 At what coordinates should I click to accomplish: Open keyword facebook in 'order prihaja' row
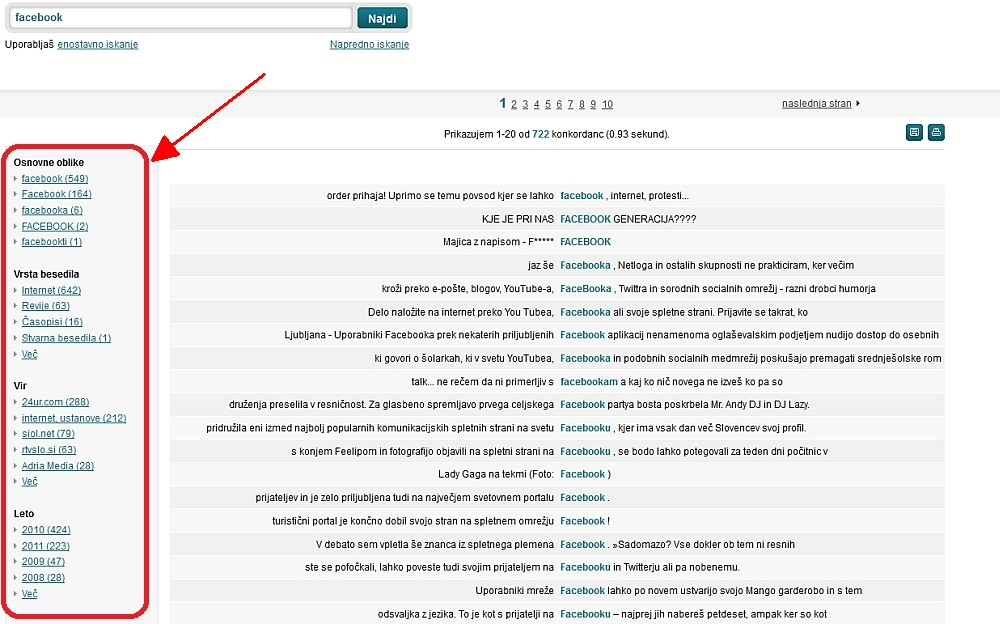coord(582,196)
